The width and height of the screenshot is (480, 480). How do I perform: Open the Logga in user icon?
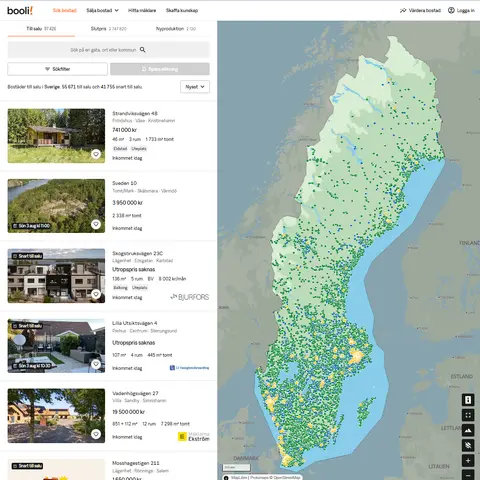click(x=451, y=10)
